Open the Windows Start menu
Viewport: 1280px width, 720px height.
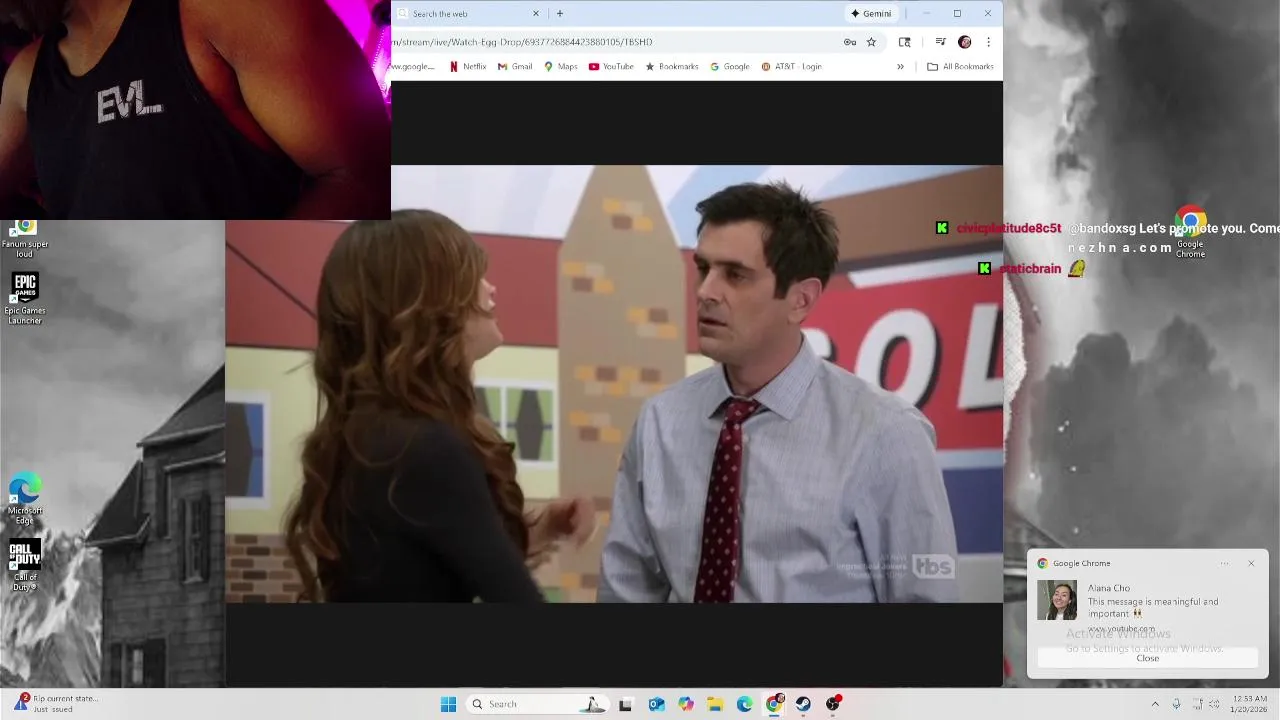pos(448,704)
